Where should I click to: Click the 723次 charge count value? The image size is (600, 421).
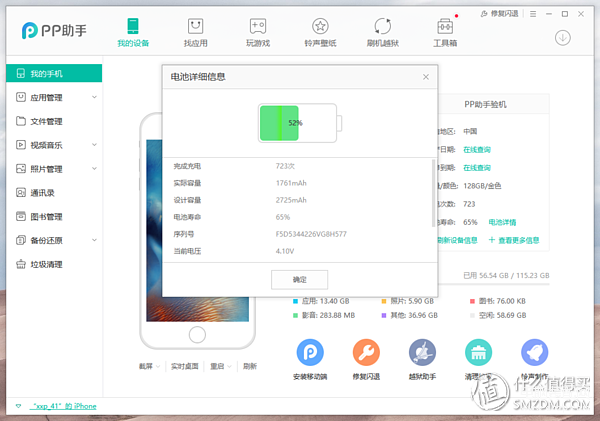click(x=285, y=166)
